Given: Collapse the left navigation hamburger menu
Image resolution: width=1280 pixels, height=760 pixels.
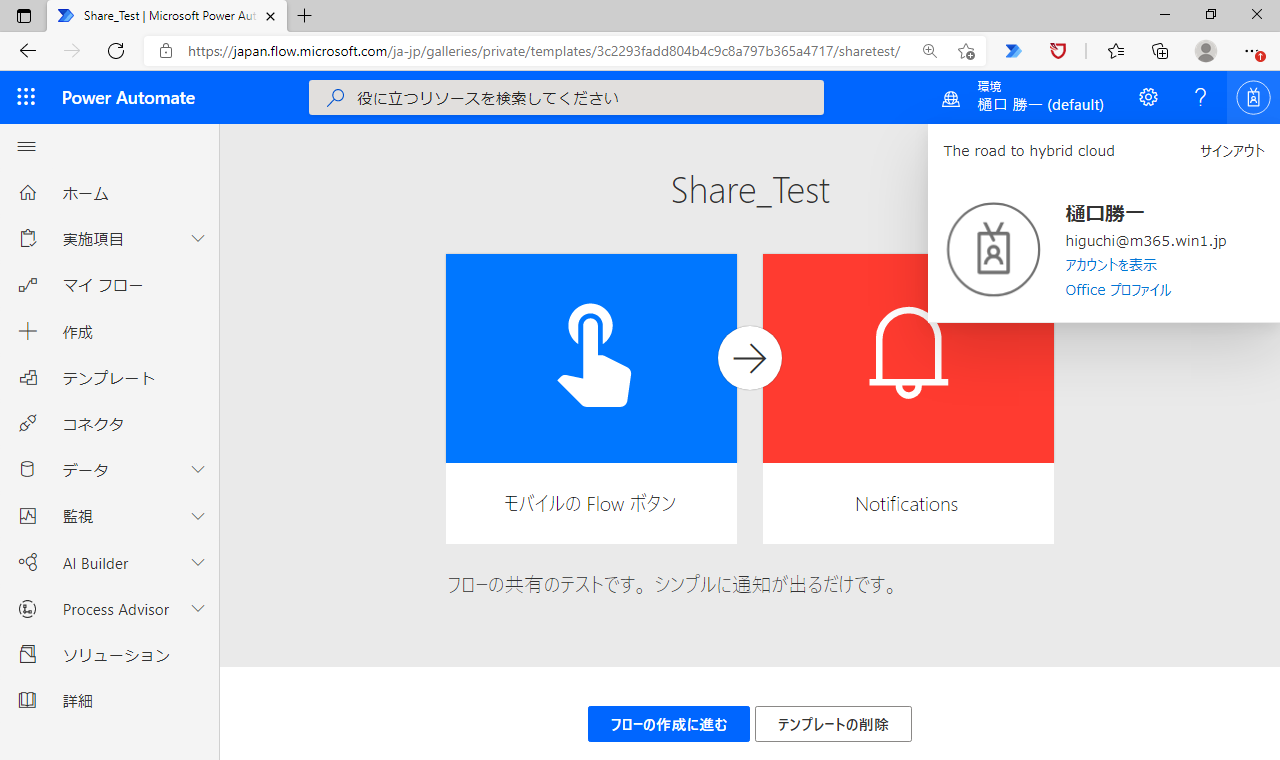Looking at the screenshot, I should coord(27,147).
